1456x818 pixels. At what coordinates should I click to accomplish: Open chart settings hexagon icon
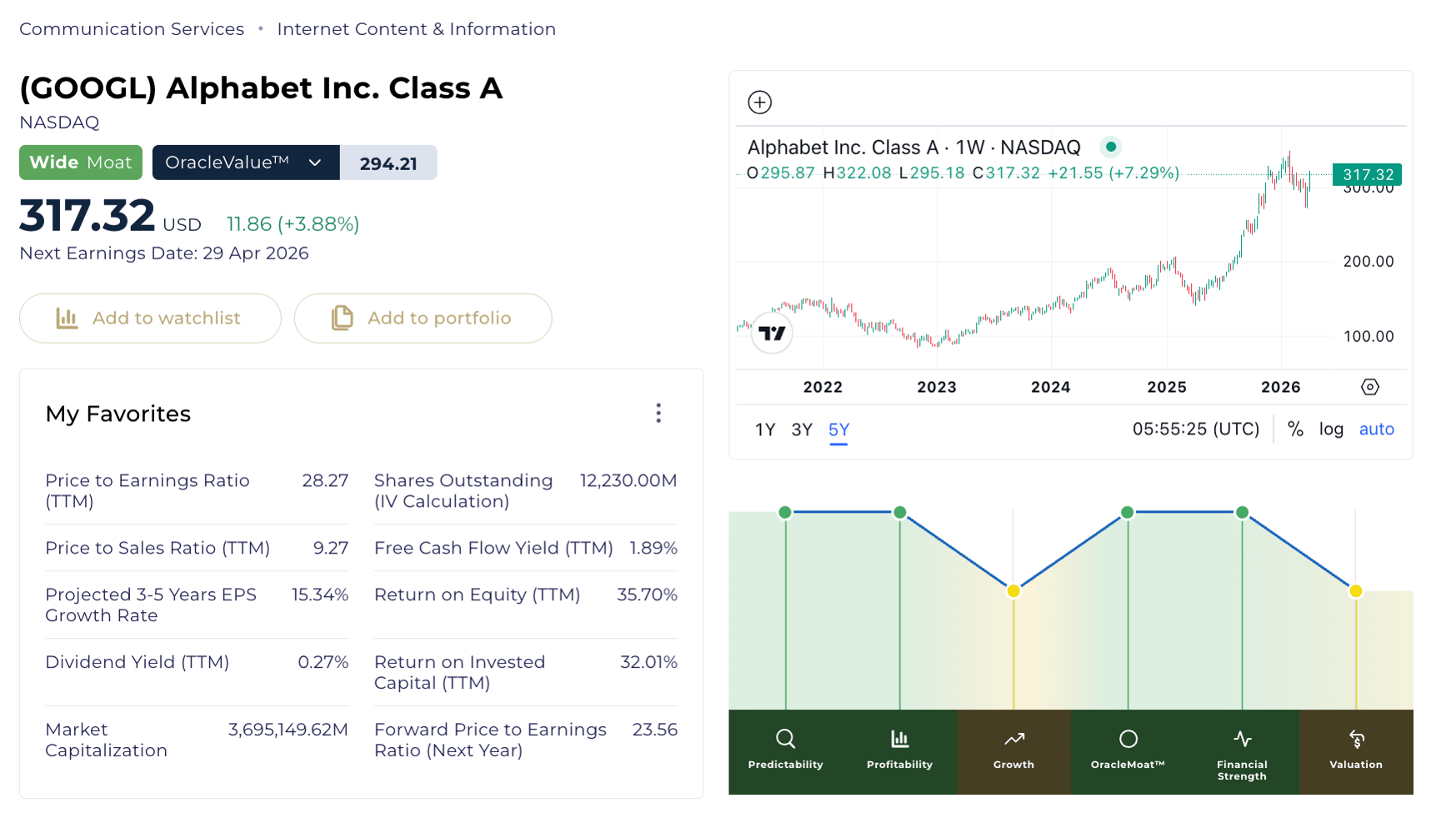(1369, 387)
